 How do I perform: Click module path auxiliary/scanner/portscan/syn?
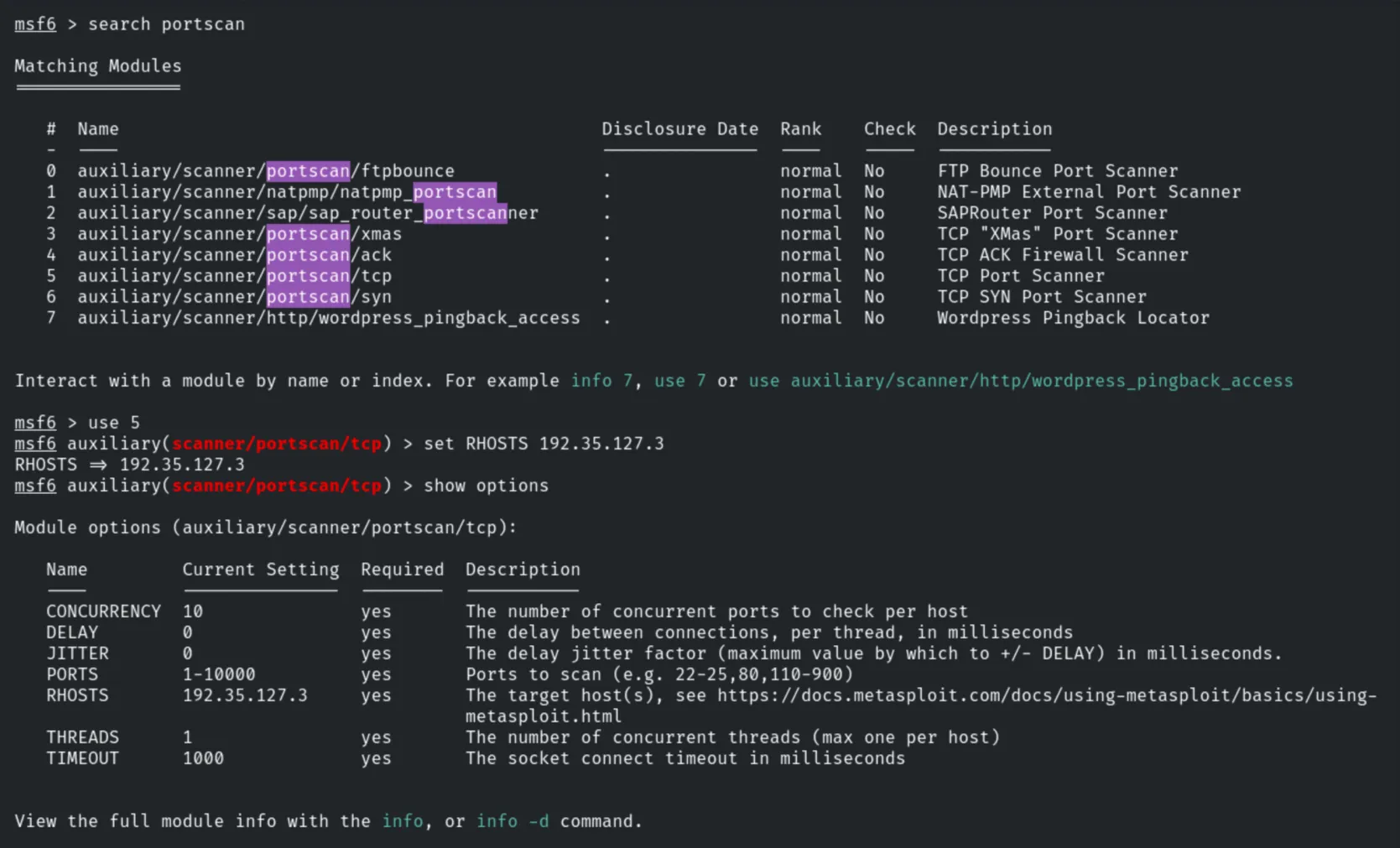pos(235,297)
